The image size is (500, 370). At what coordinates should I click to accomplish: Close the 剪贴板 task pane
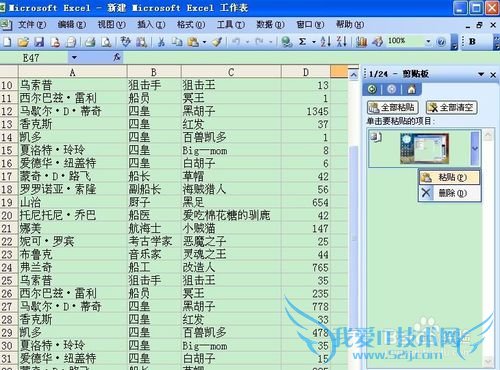(x=493, y=75)
